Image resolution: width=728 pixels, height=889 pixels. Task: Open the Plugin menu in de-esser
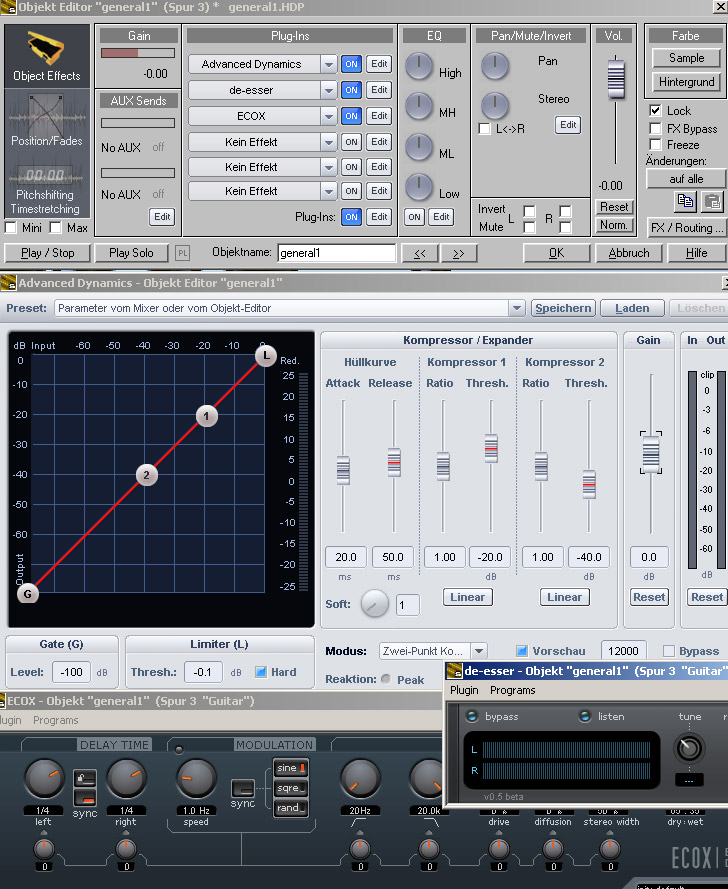pyautogui.click(x=464, y=690)
